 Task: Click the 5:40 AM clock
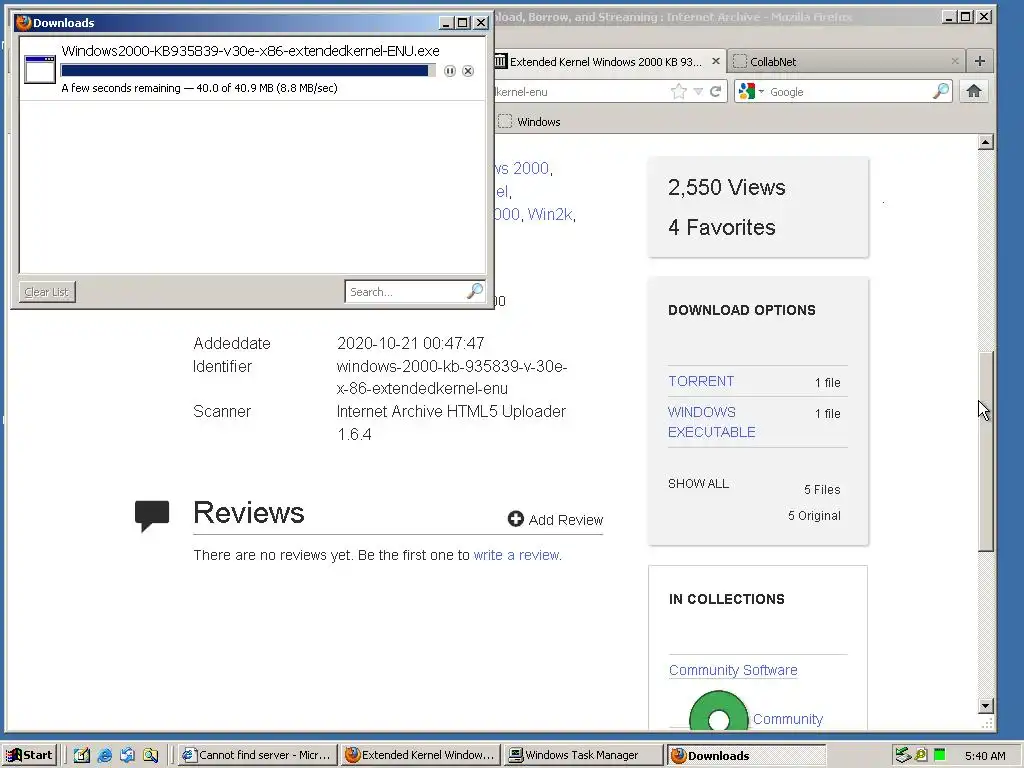click(x=985, y=756)
